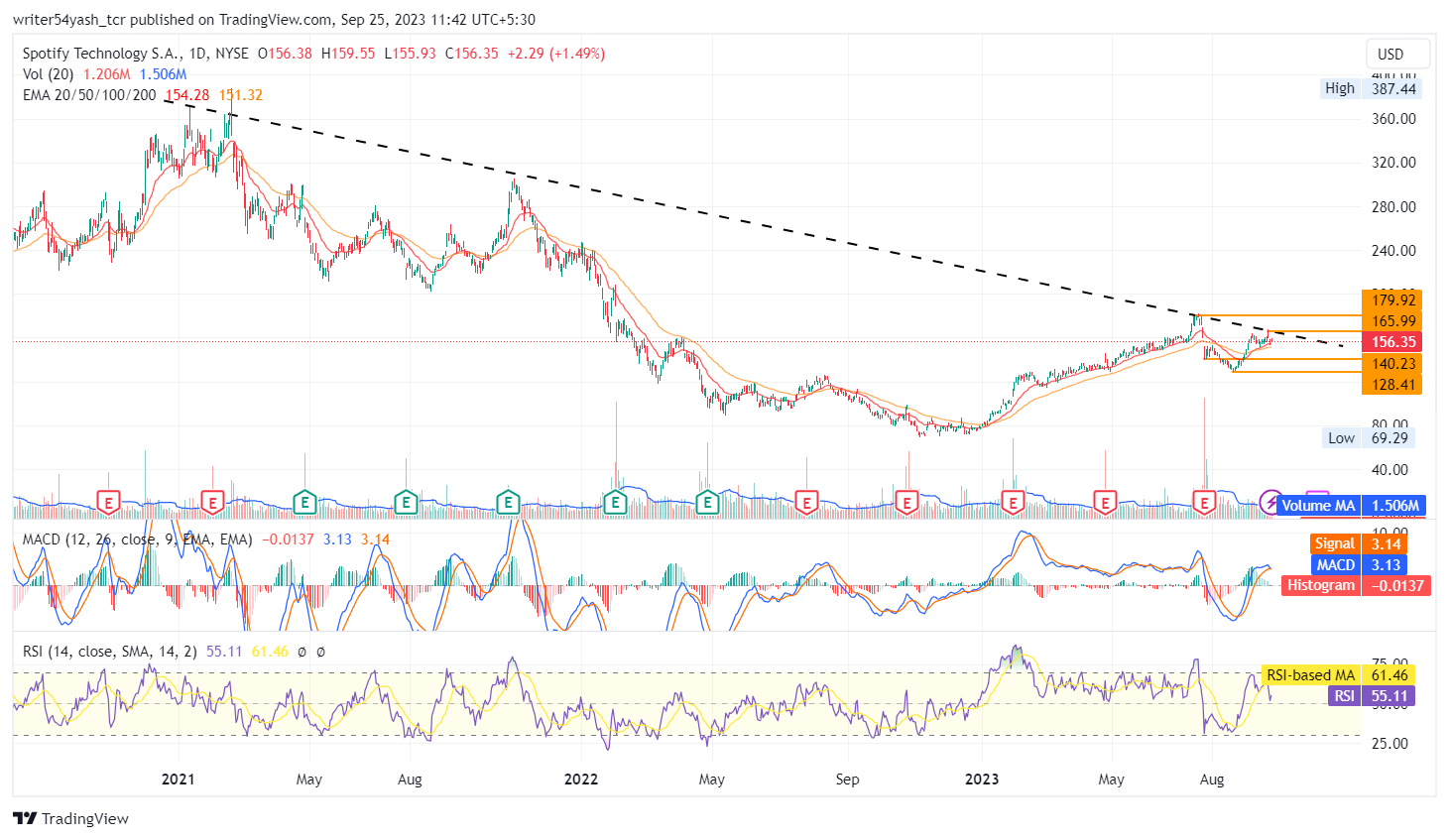Click the +2.29 (+1.49%) change value

tap(555, 54)
